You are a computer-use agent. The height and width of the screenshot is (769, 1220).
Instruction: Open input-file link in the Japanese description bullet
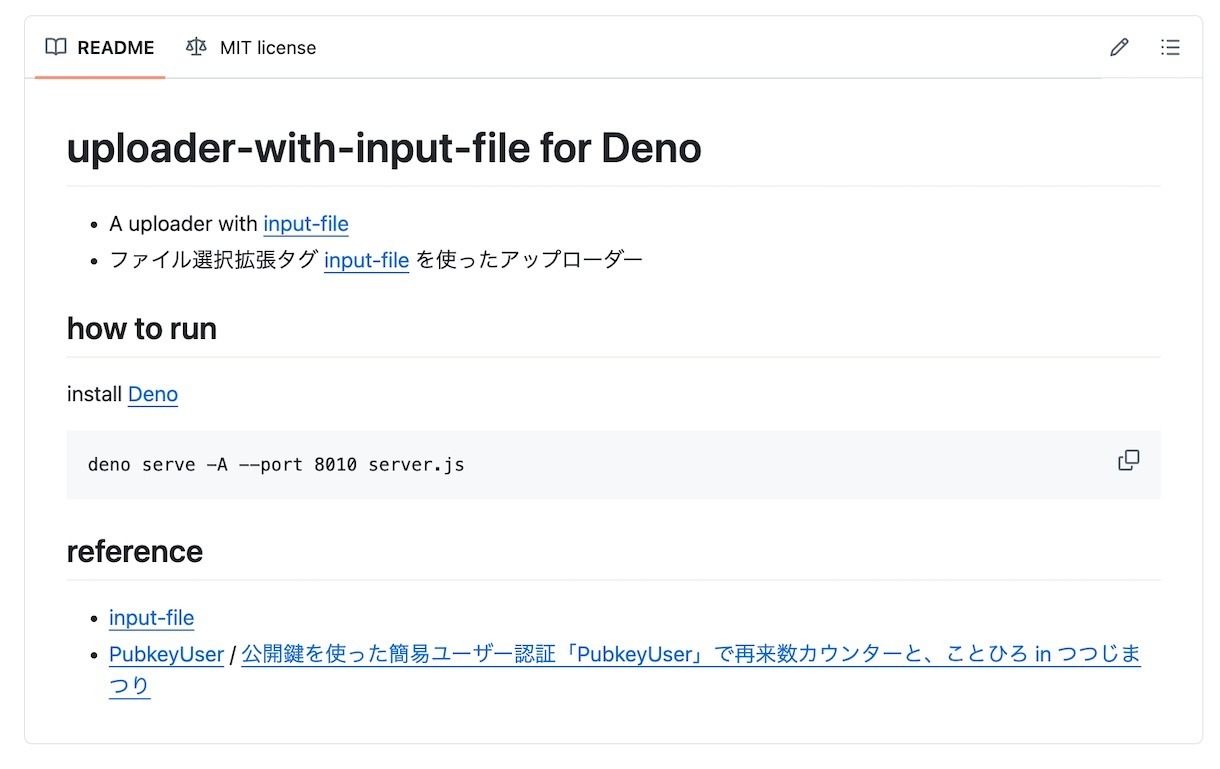point(366,260)
